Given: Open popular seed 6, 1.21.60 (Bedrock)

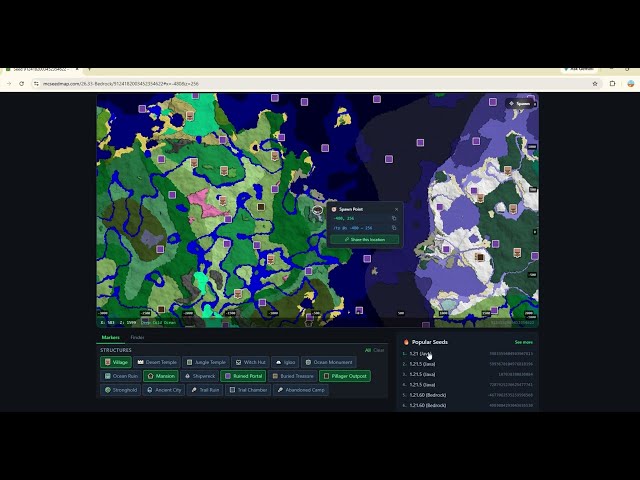Looking at the screenshot, I should point(467,405).
